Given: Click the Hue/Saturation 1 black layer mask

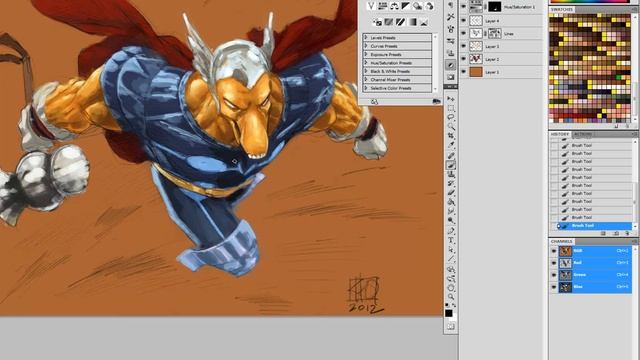Looking at the screenshot, I should pos(495,7).
